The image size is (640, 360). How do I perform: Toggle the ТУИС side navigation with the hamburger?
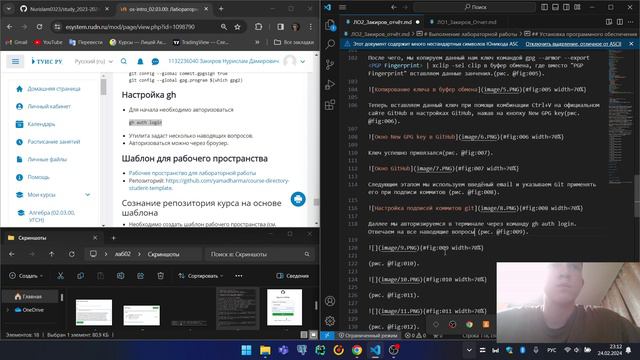pyautogui.click(x=15, y=61)
